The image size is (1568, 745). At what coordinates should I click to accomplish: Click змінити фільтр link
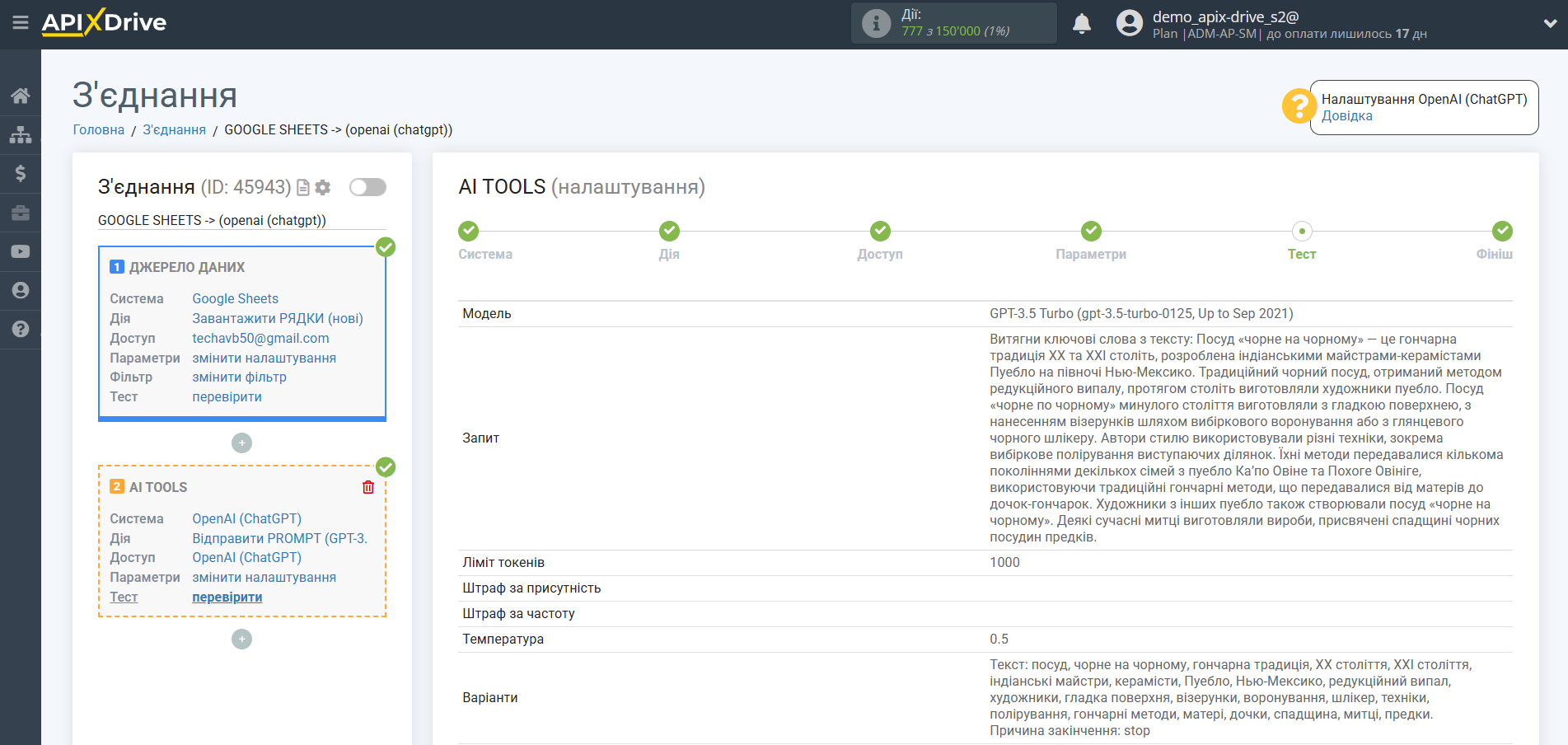tap(240, 377)
